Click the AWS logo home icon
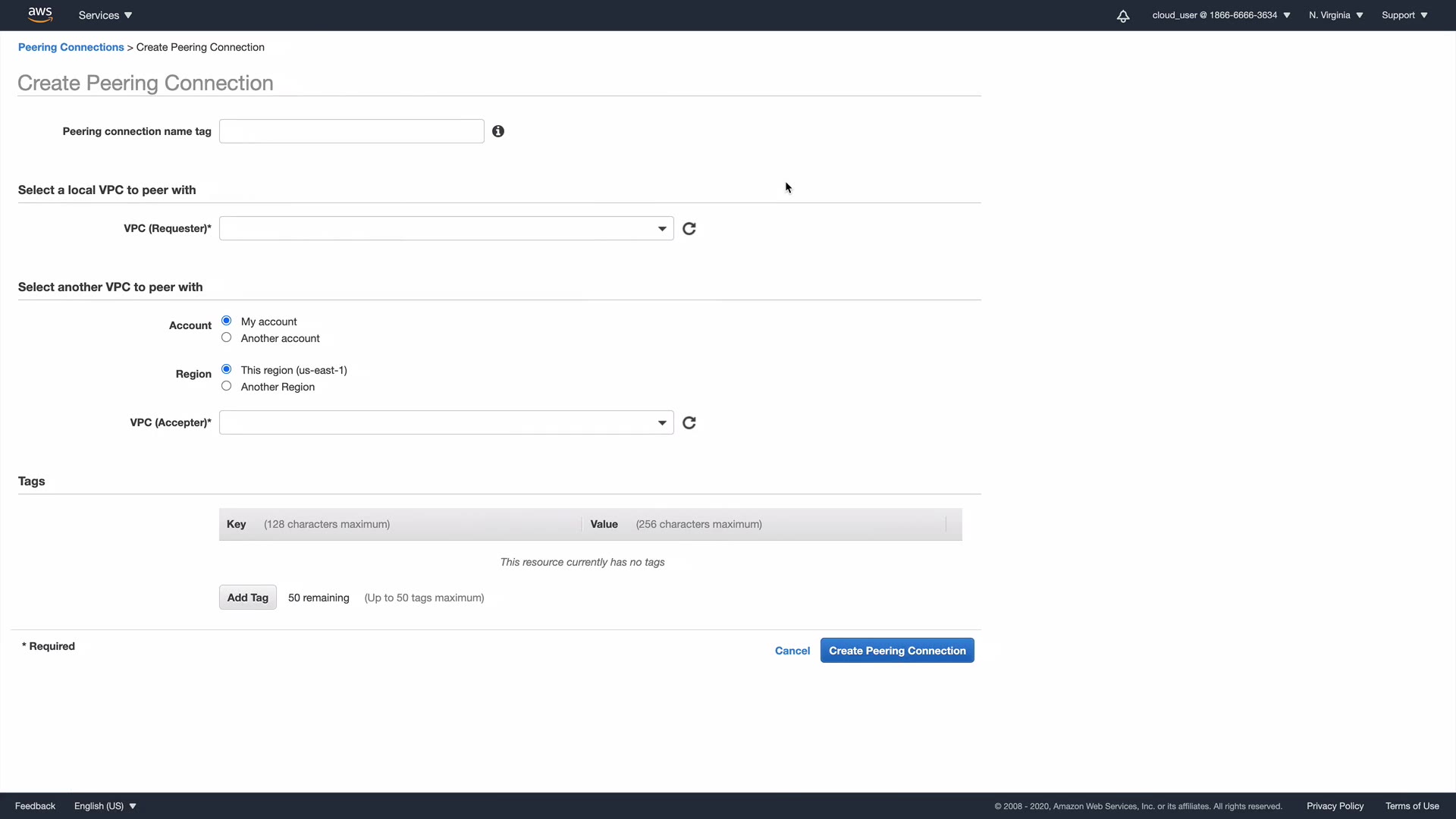The image size is (1456, 819). 39,14
